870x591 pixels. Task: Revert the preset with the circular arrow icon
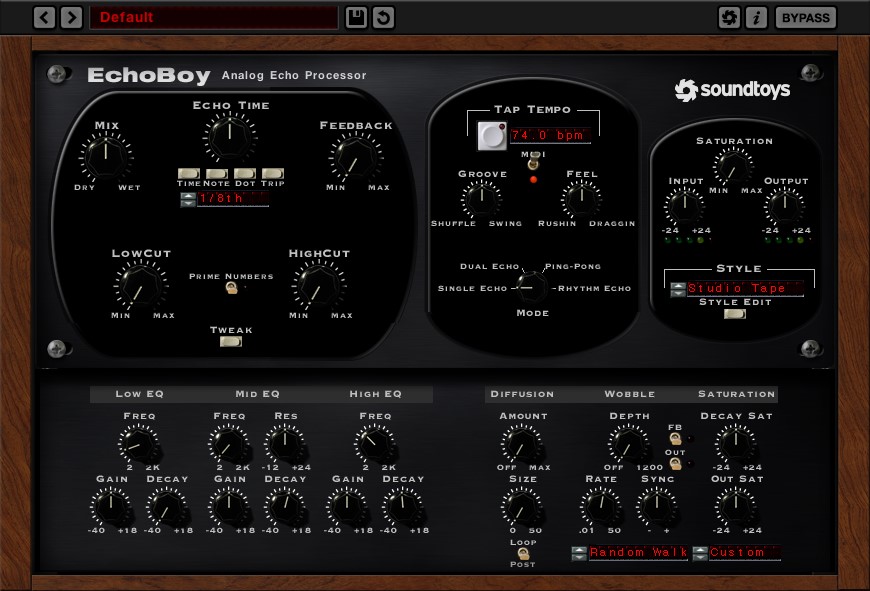pyautogui.click(x=383, y=17)
